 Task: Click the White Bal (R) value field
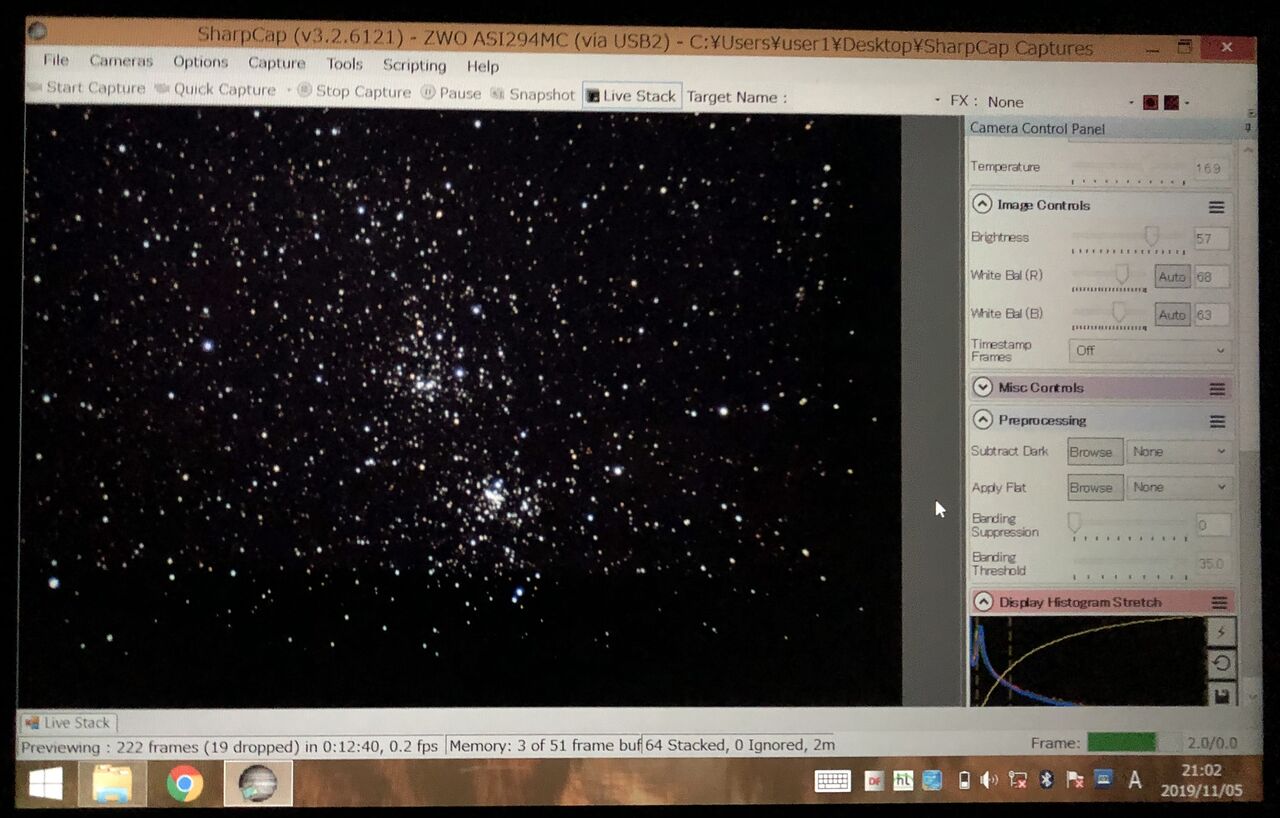pos(1212,277)
